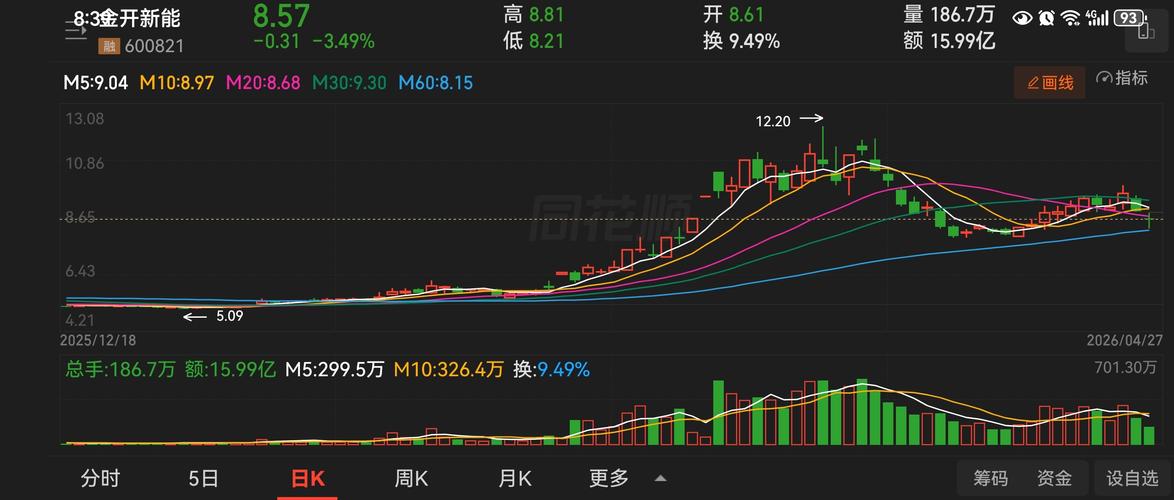Select the 日K daily candlestick tab
Viewport: 1174px width, 500px height.
point(307,479)
